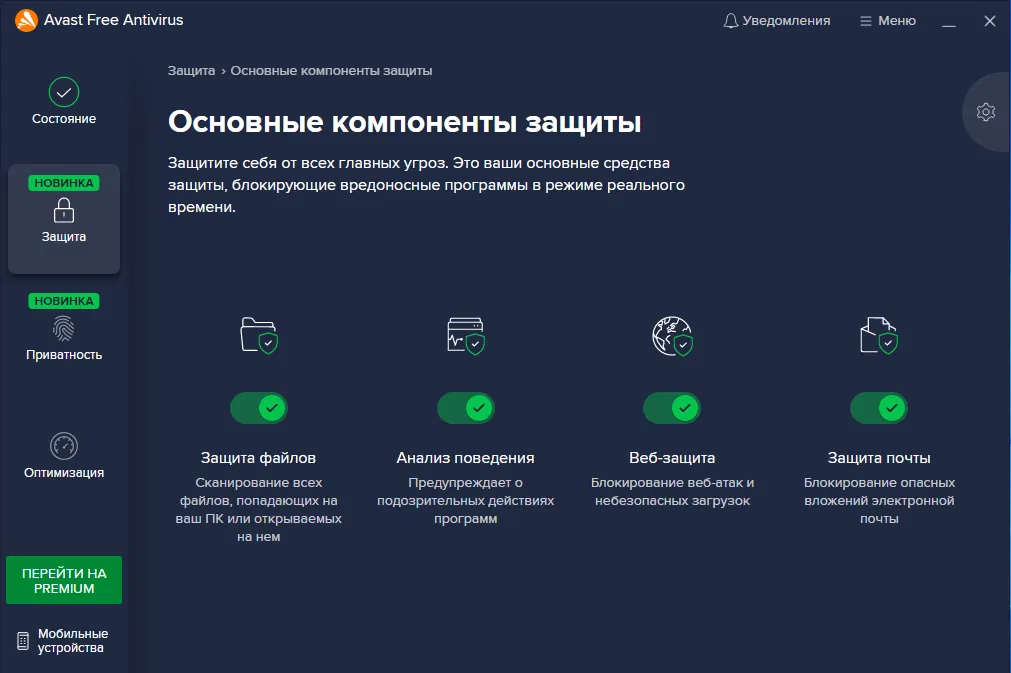Open the Оптимизация speedometer icon
This screenshot has height=673, width=1011.
pyautogui.click(x=64, y=446)
